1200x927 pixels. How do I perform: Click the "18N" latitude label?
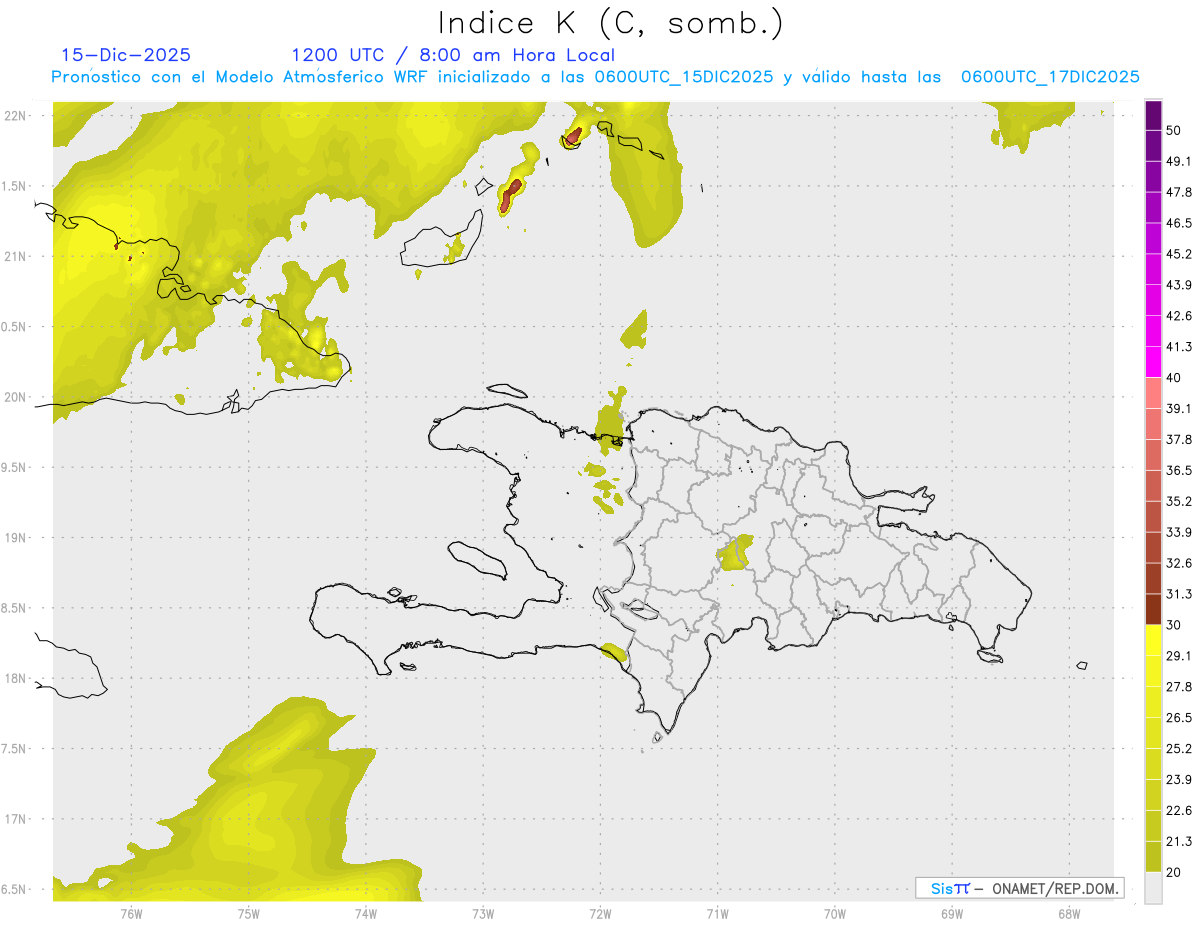point(14,678)
